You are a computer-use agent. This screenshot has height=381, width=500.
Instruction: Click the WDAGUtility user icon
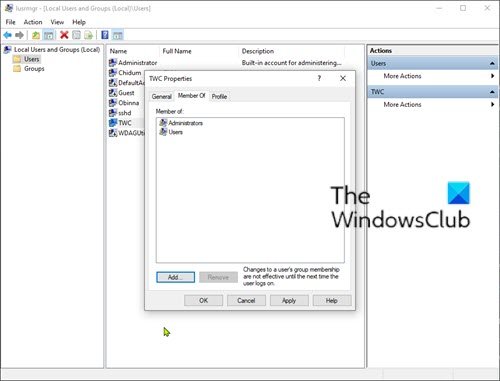[113, 133]
